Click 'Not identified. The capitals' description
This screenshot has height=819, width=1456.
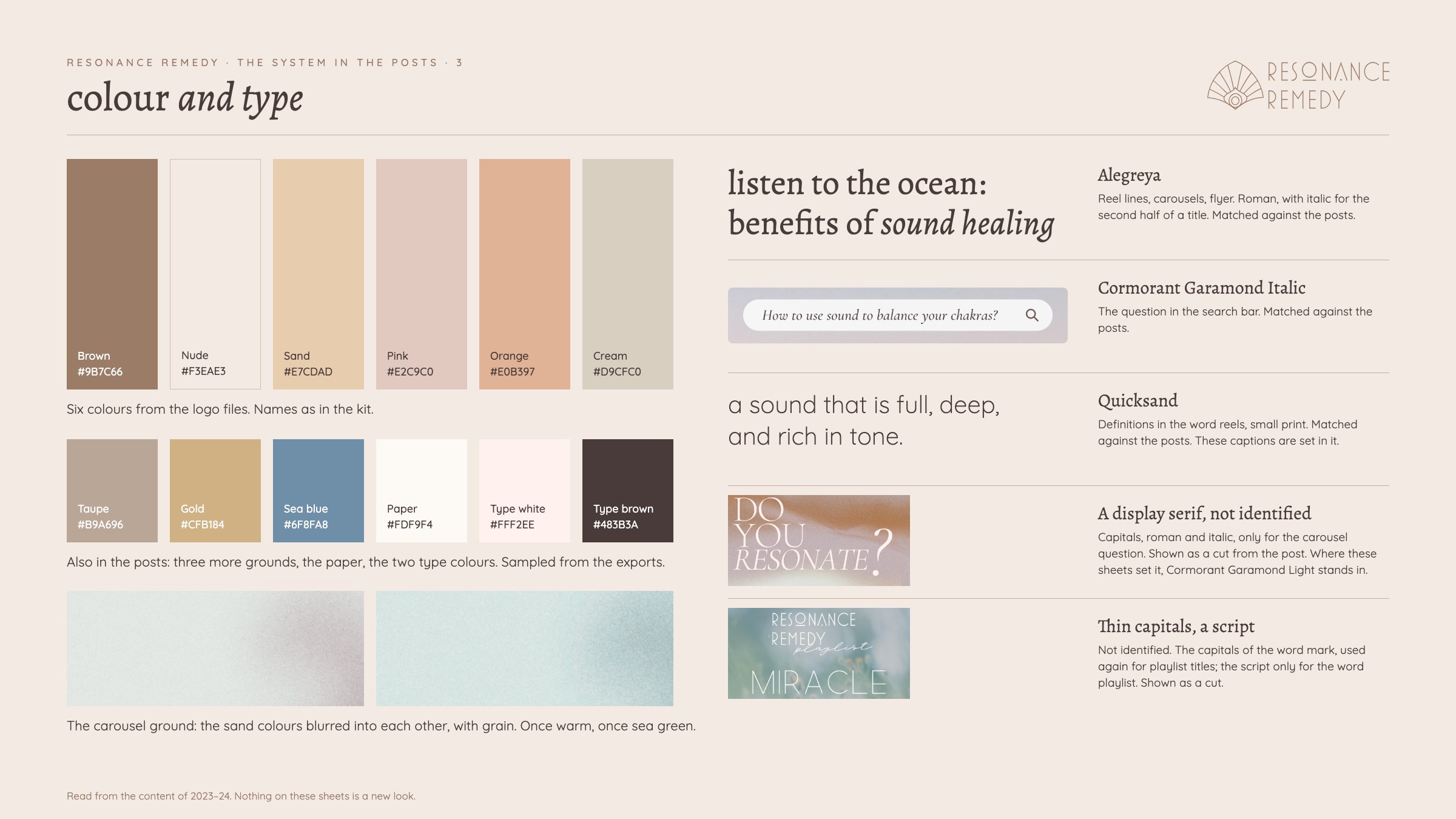1232,666
